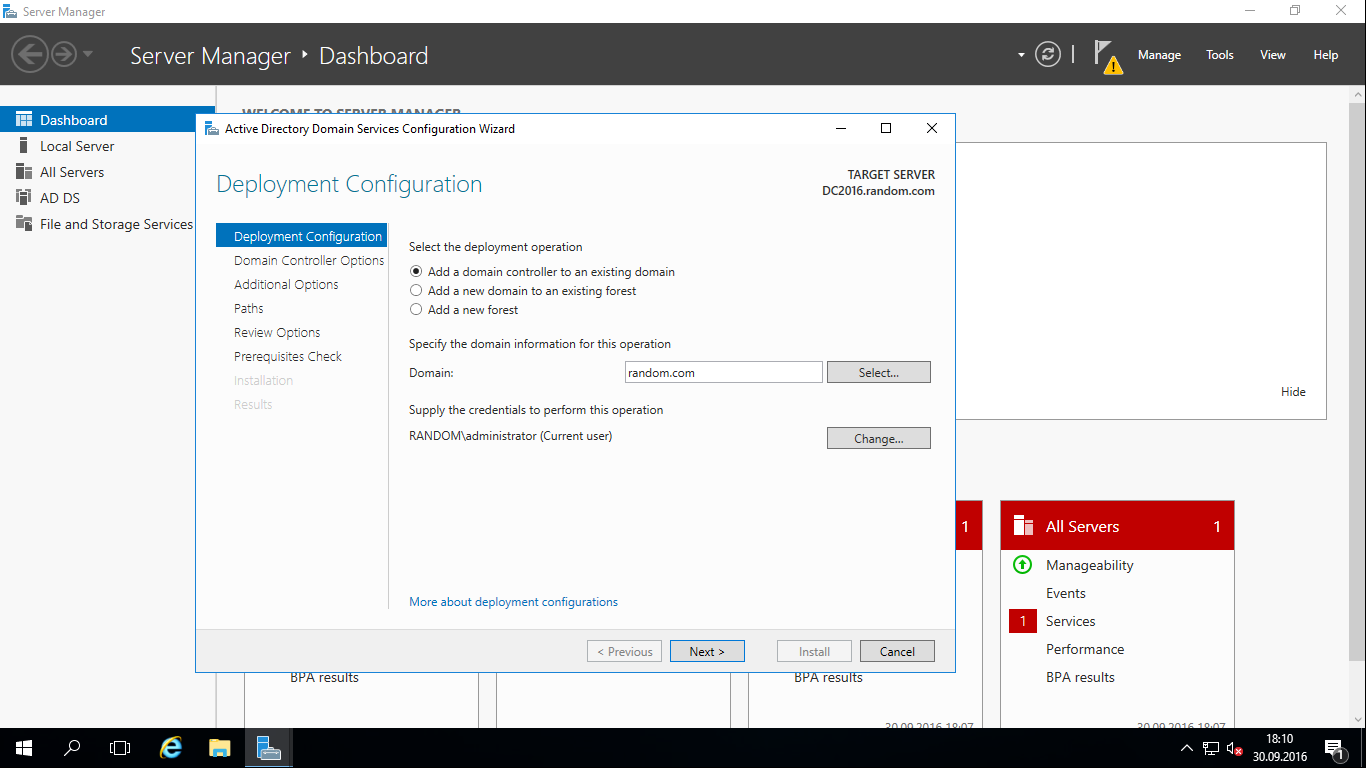Select Add a new domain to existing forest
This screenshot has width=1366, height=768.
point(523,291)
